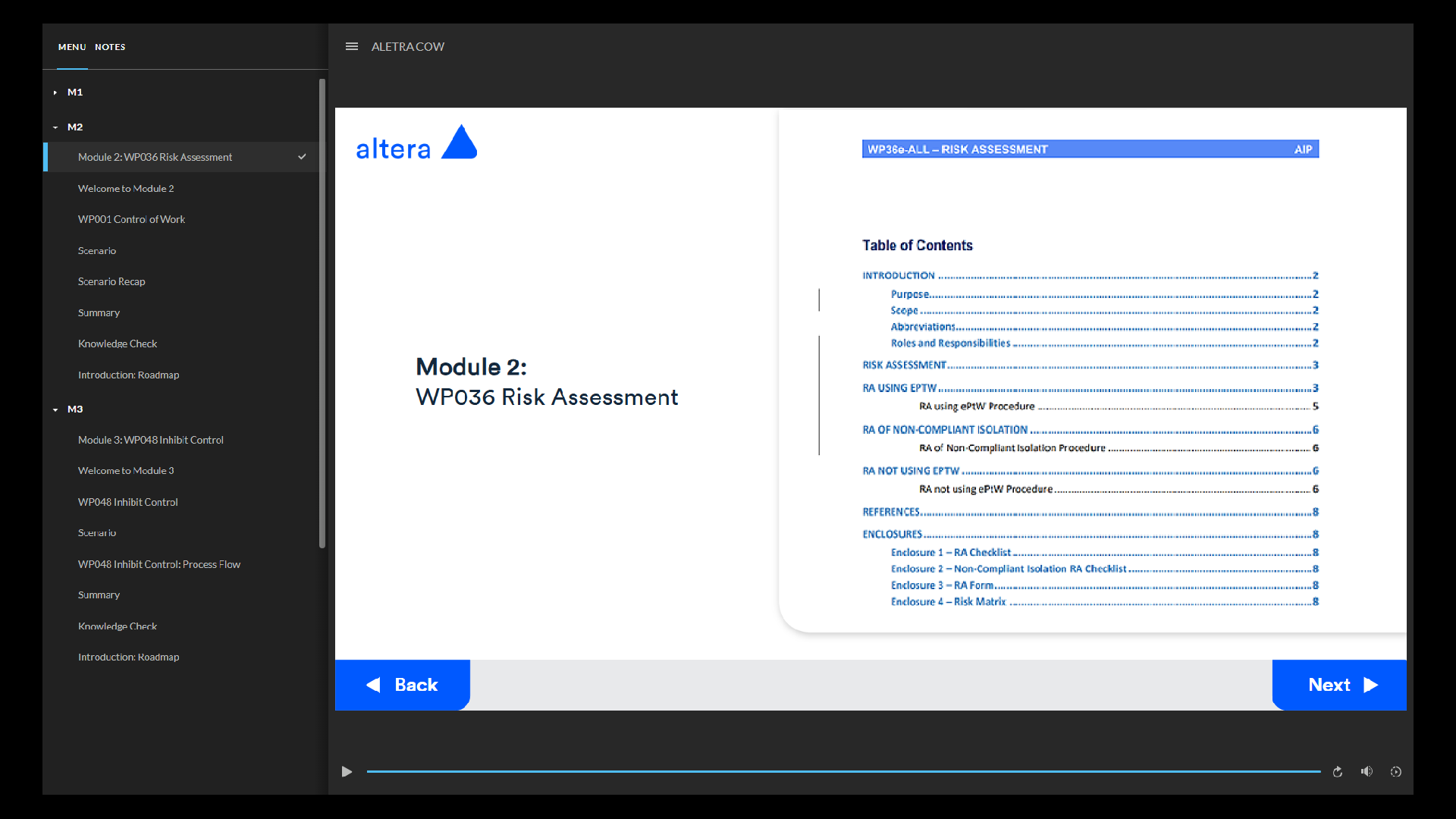Collapse the M3 section
Image resolution: width=1456 pixels, height=819 pixels.
point(55,409)
